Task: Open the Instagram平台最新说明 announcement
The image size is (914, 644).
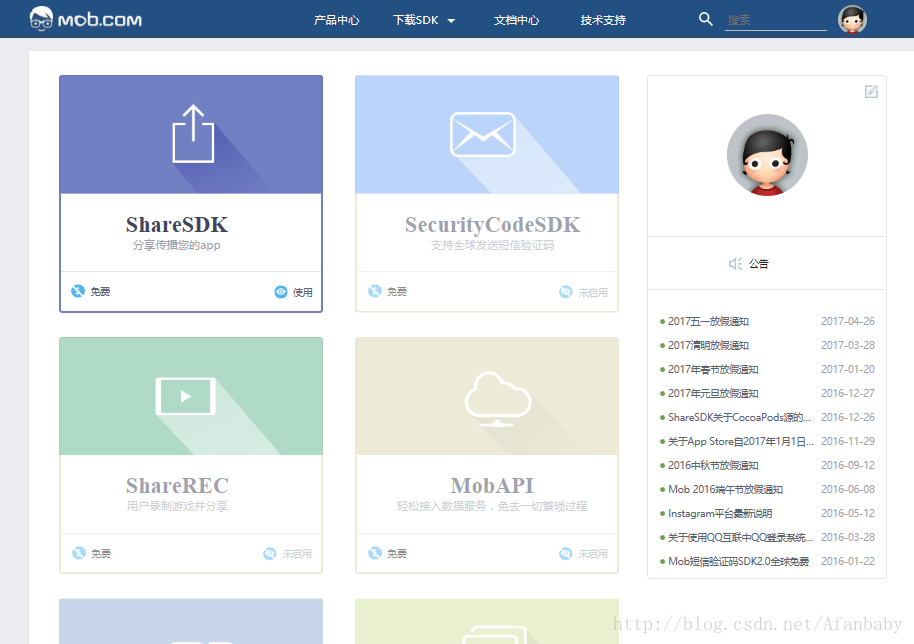Action: click(720, 513)
